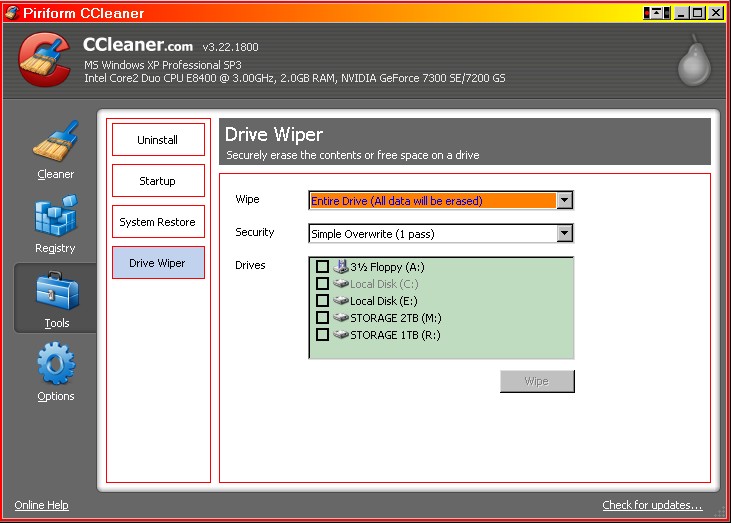Viewport: 731px width, 523px height.
Task: Click the STORAGE 2TB (M:) label
Action: point(396,318)
